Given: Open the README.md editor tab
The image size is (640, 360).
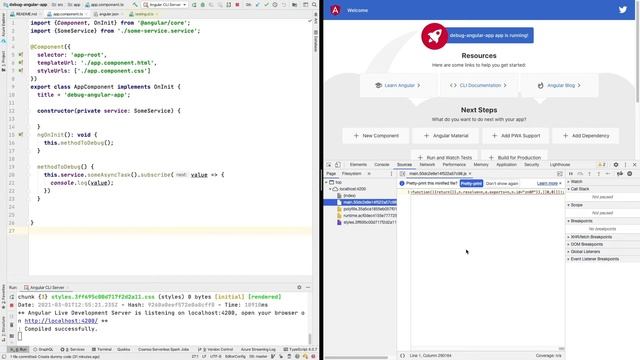Looking at the screenshot, I should [27, 14].
